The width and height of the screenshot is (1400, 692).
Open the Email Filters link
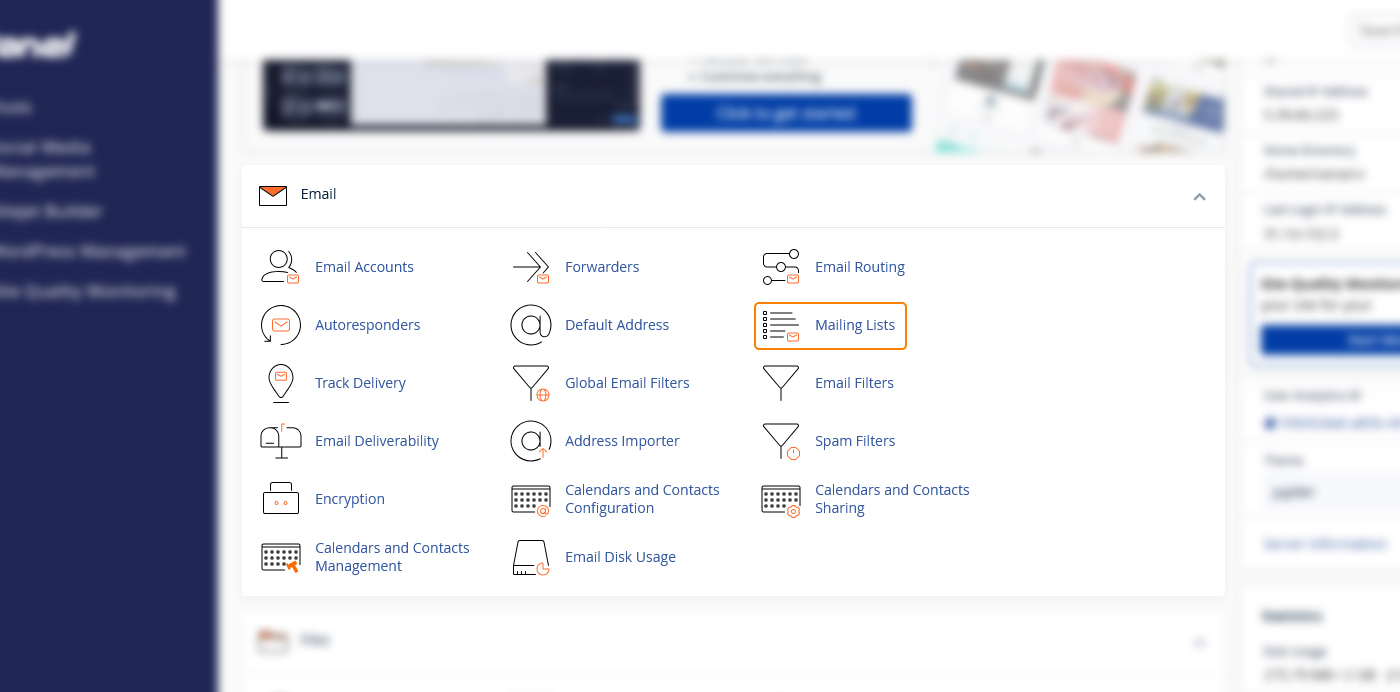click(x=854, y=383)
